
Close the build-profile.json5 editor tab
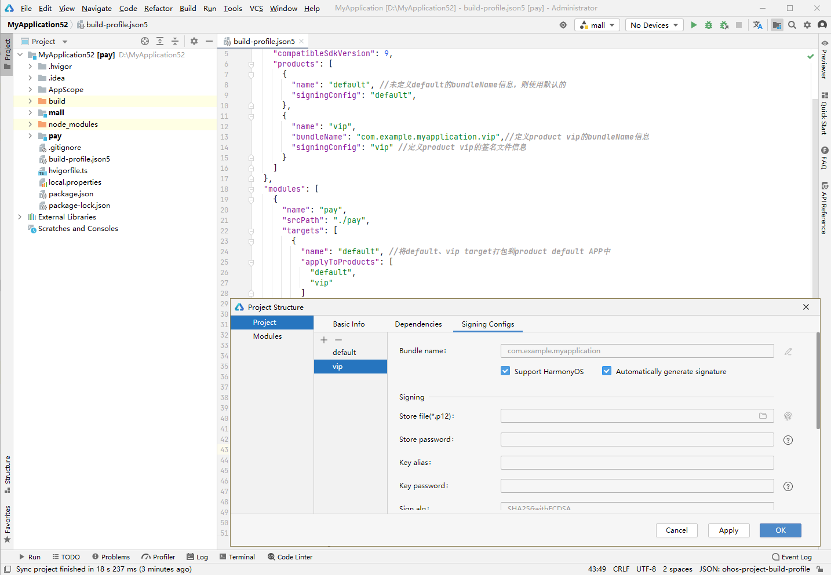click(x=301, y=41)
